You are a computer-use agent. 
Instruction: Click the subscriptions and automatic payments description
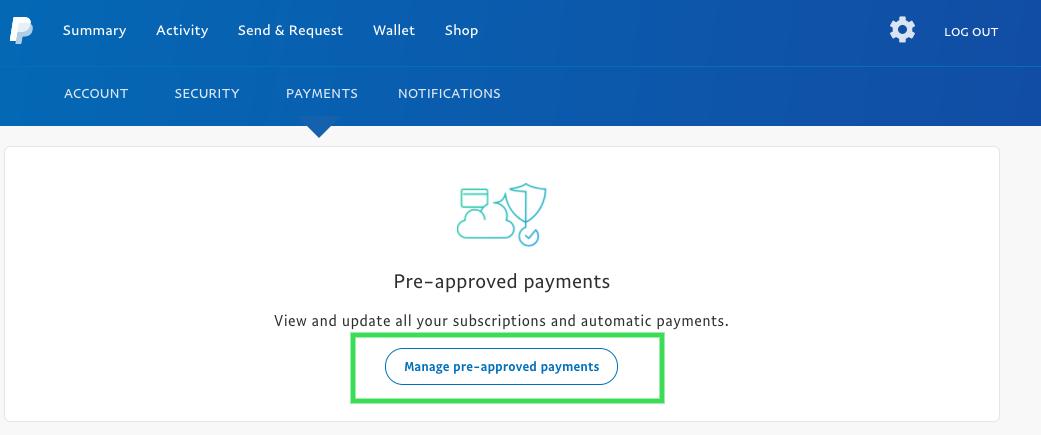501,321
